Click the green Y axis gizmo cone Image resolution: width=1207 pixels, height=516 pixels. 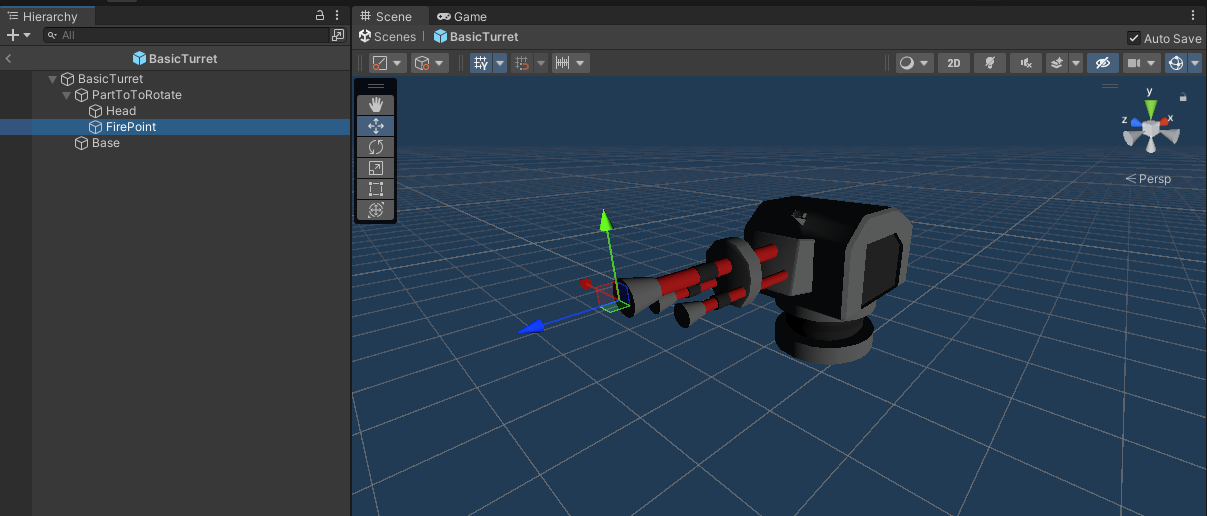[1151, 108]
